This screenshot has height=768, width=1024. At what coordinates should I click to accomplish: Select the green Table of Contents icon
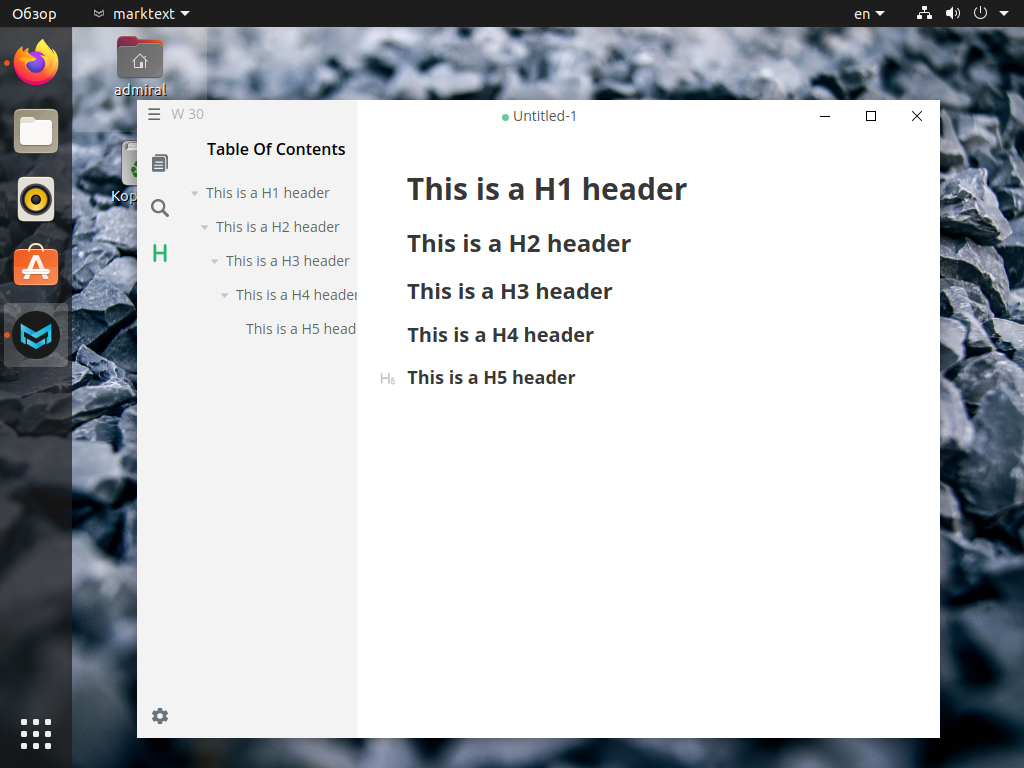[160, 253]
